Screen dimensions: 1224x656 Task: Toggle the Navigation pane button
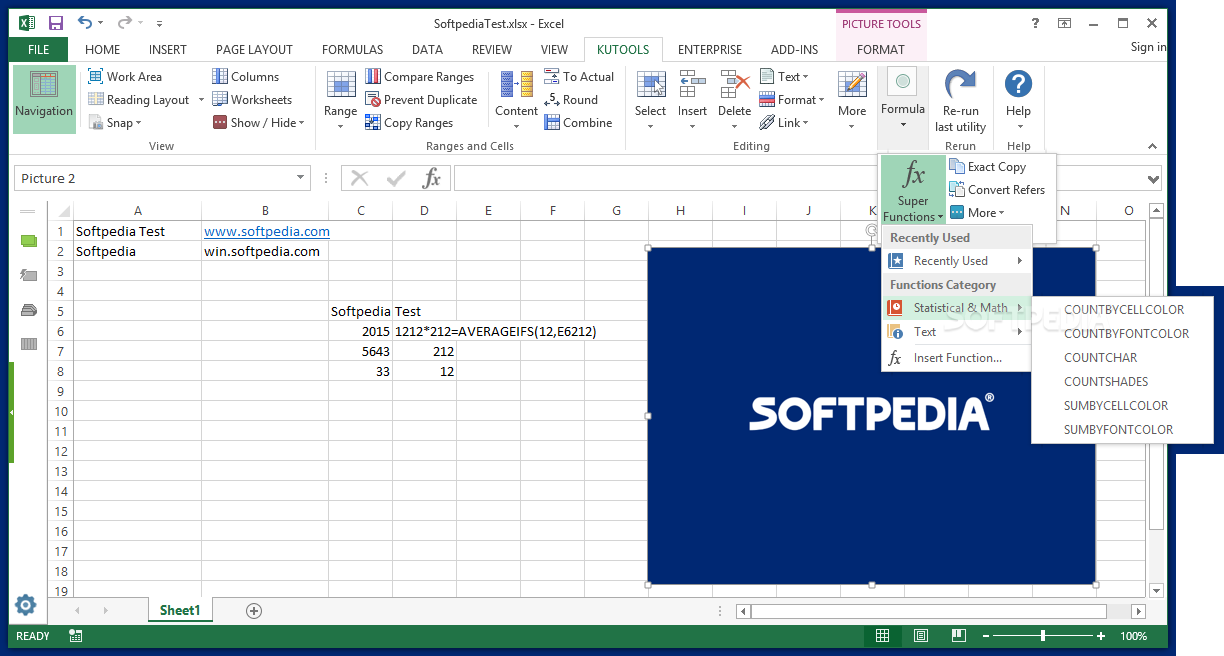pyautogui.click(x=44, y=99)
